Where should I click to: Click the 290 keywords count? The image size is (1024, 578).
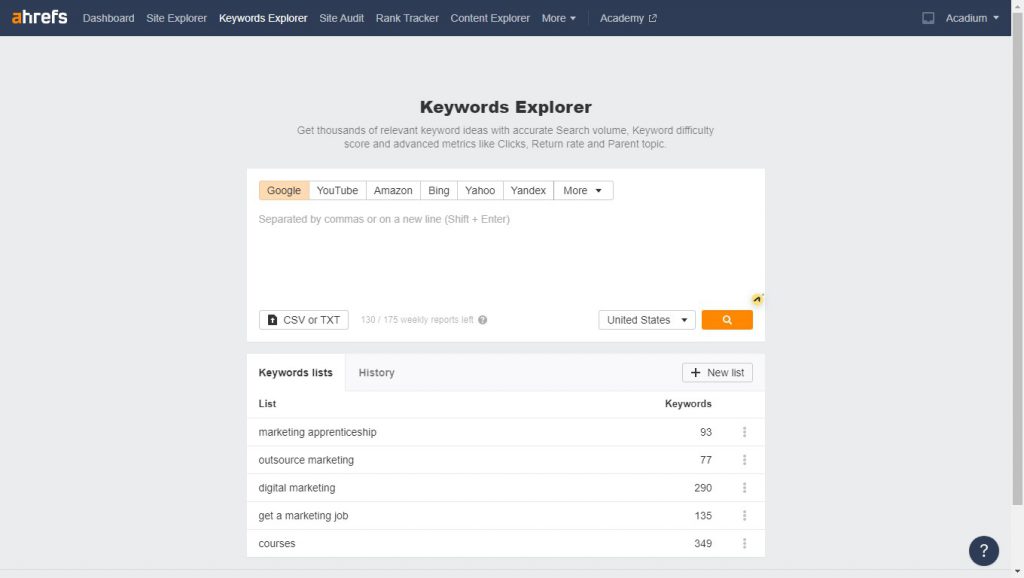coord(703,488)
